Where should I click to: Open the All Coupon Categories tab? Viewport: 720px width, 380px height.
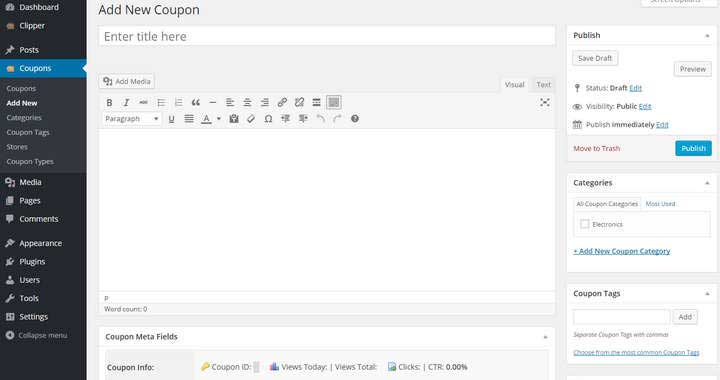[x=607, y=204]
